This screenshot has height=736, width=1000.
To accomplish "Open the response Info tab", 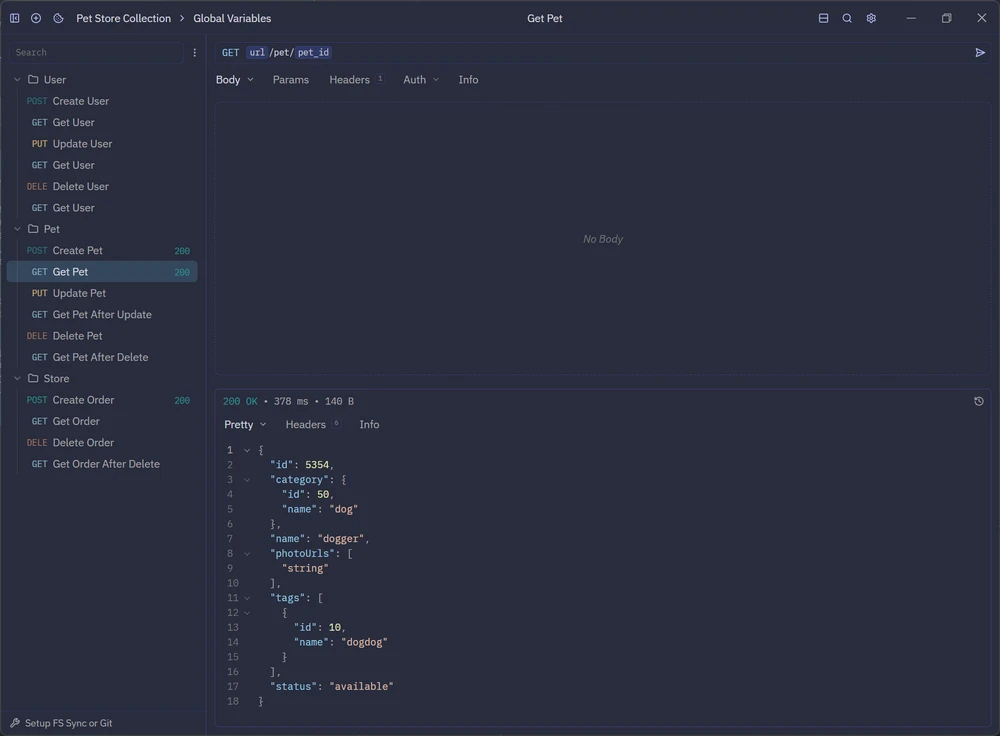I will pyautogui.click(x=369, y=425).
